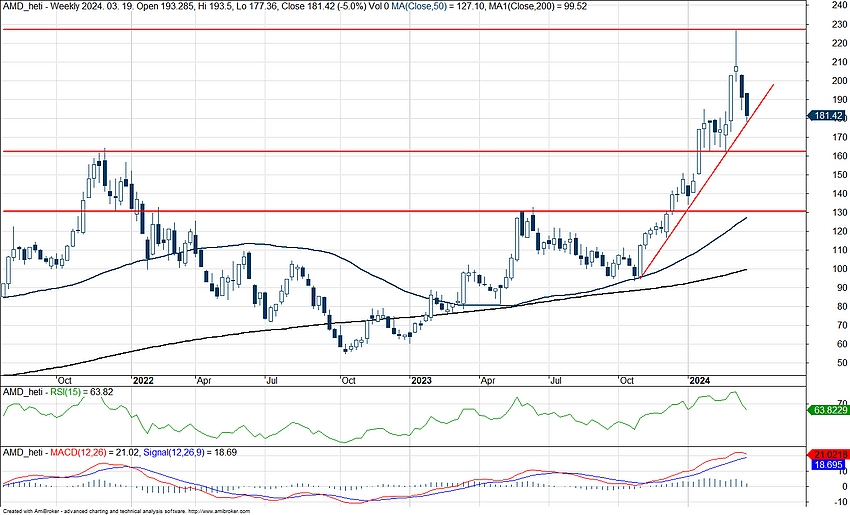The height and width of the screenshot is (515, 850).
Task: Click the 240 label on the price axis
Action: pos(841,5)
